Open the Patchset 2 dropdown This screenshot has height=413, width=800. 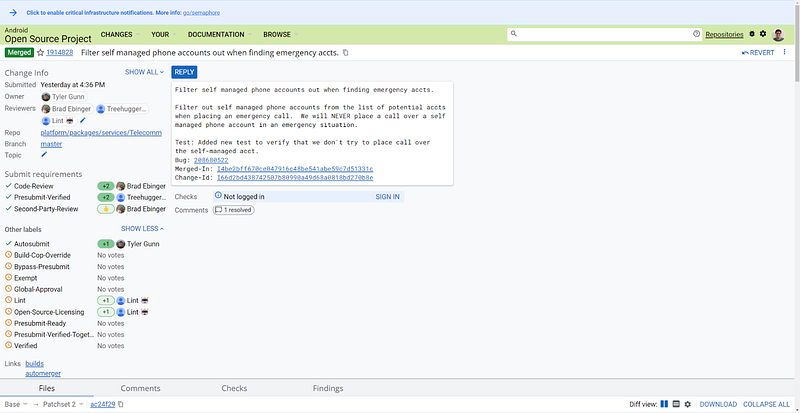pos(64,404)
